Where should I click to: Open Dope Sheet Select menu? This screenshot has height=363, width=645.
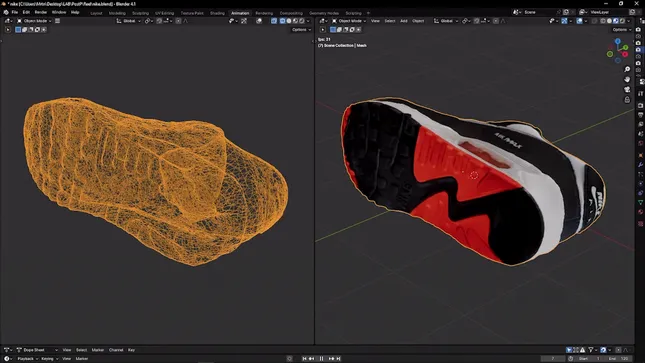81,350
